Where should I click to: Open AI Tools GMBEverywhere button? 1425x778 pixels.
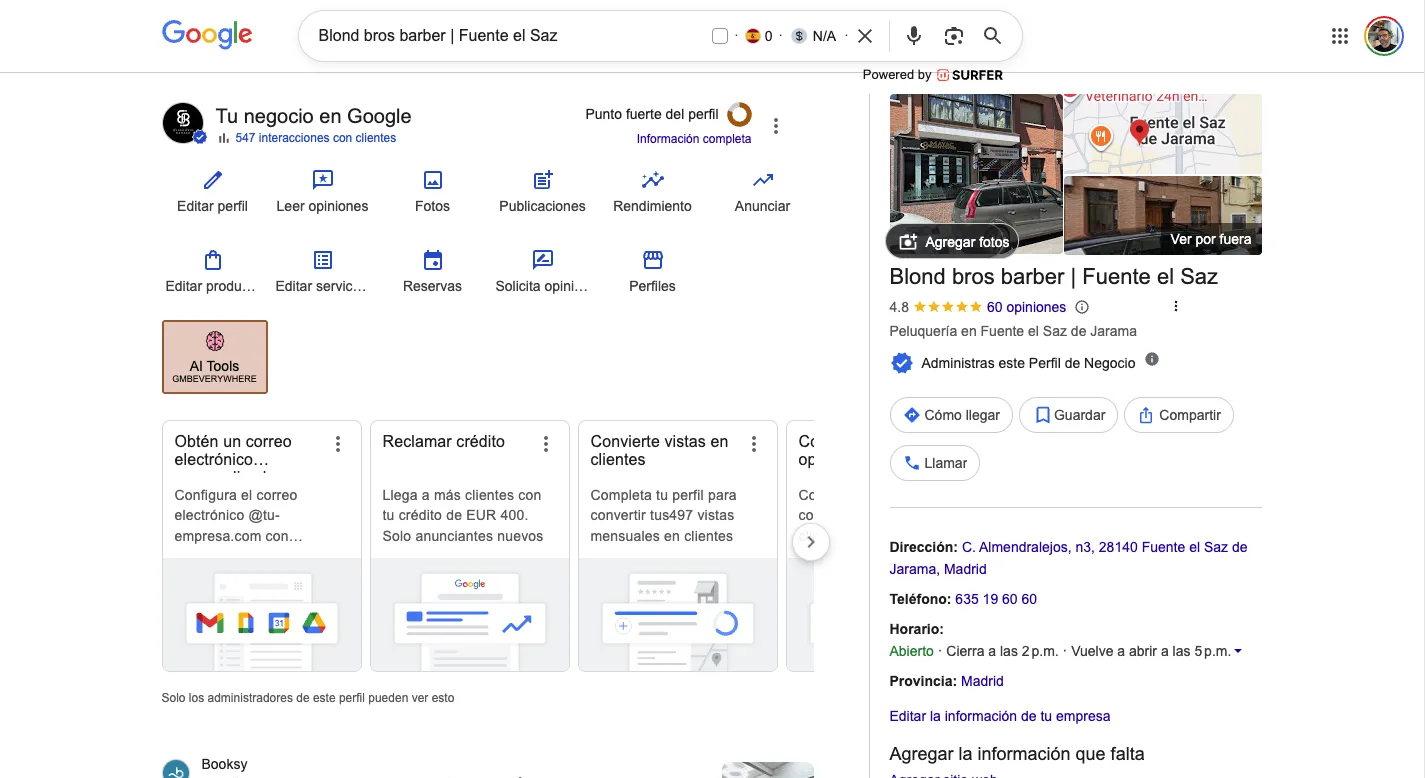point(215,357)
